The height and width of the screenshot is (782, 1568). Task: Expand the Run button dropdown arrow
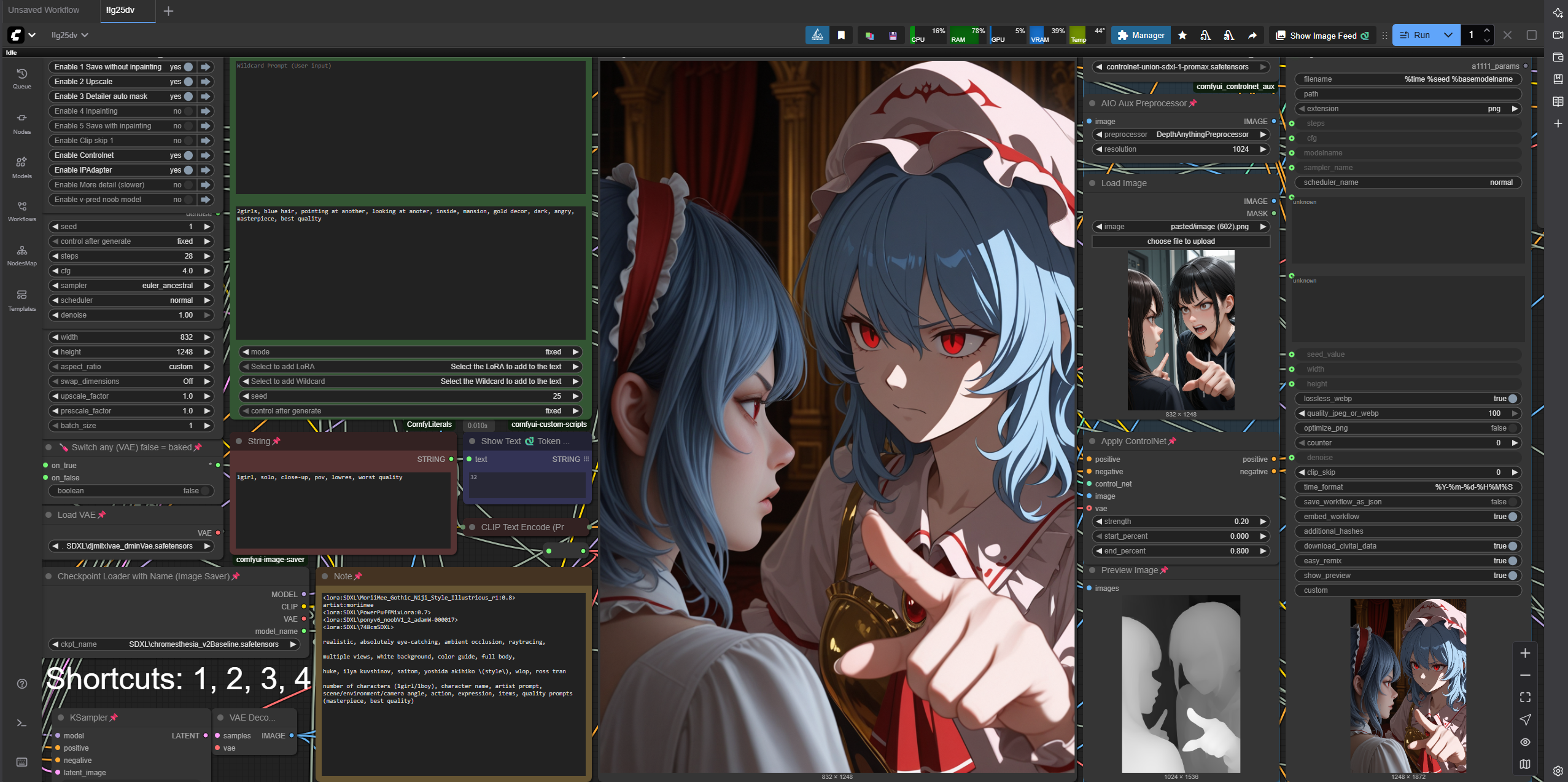(x=1448, y=36)
